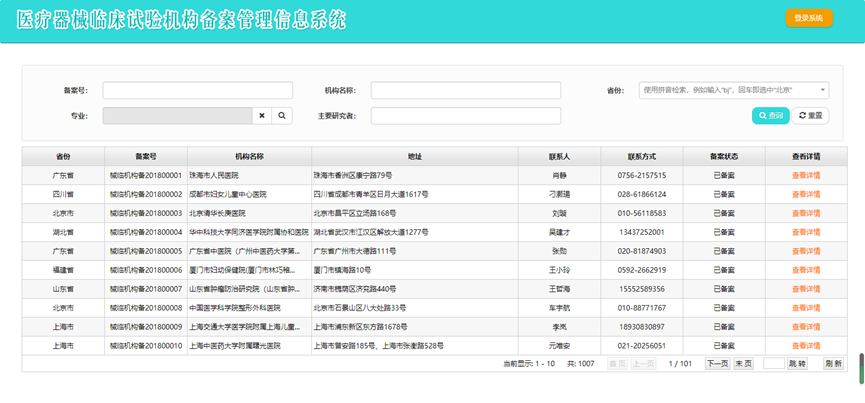865x403 pixels.
Task: Open 查看详情 for 上海中医药大学附属曙光医院
Action: pos(806,346)
